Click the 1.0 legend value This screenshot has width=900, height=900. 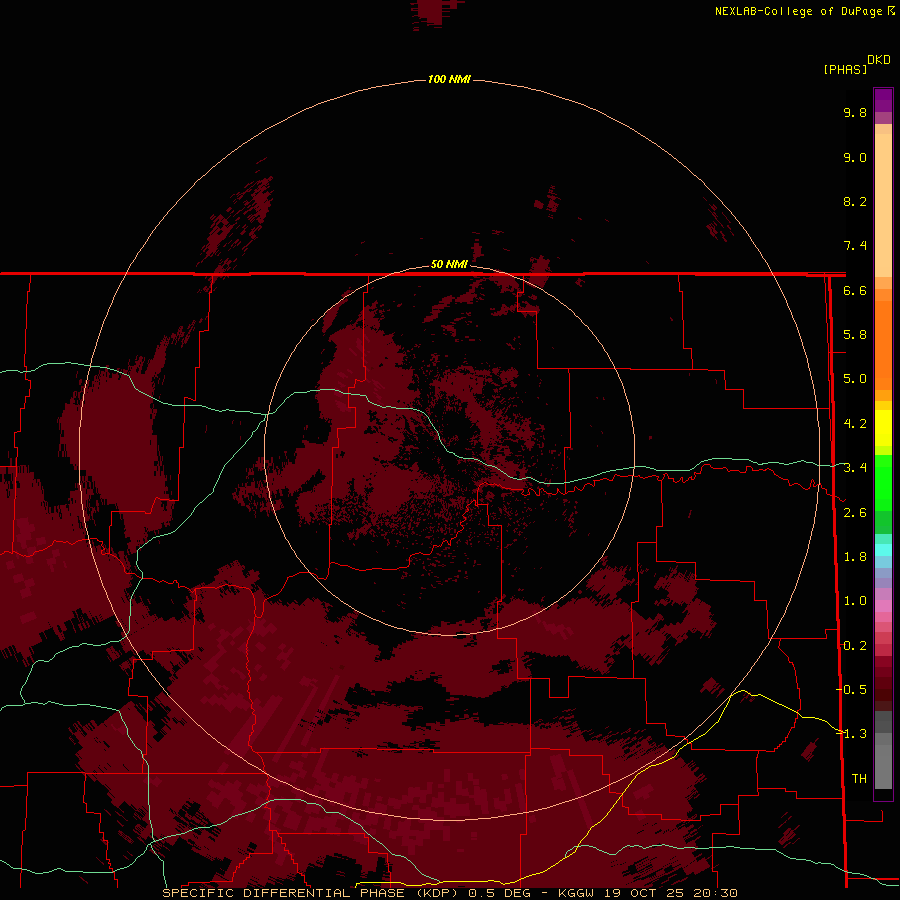pyautogui.click(x=855, y=601)
